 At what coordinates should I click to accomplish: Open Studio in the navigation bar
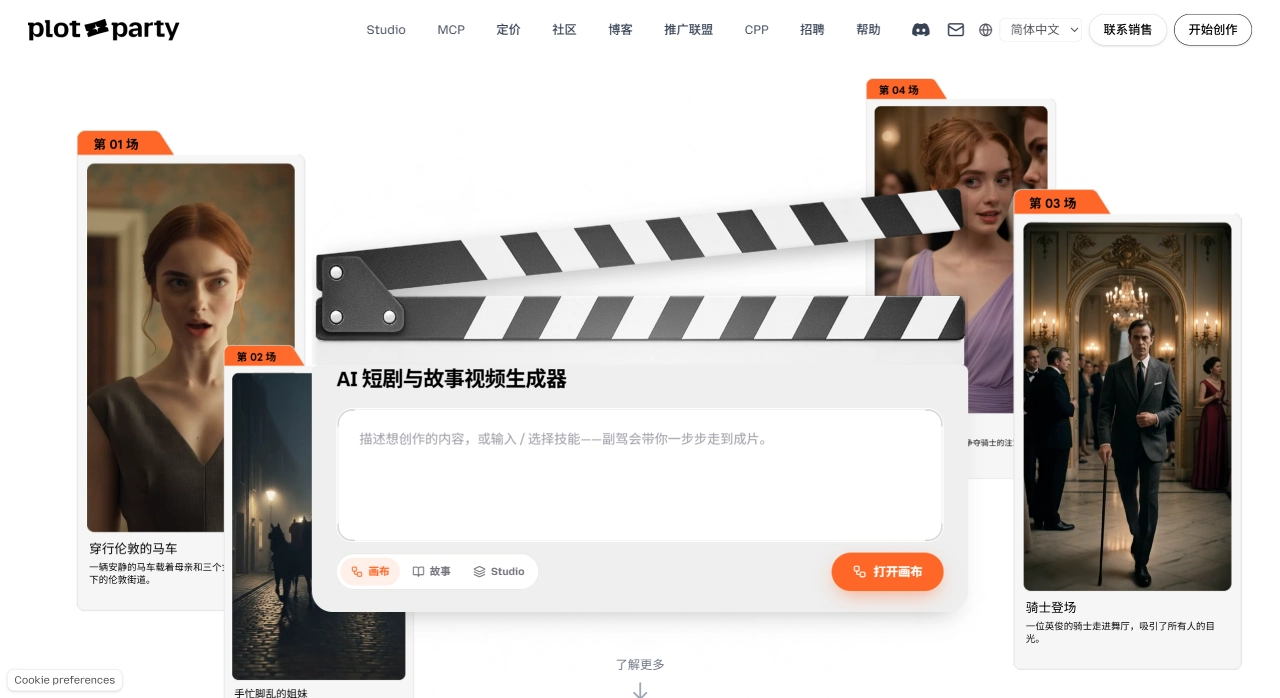(386, 30)
